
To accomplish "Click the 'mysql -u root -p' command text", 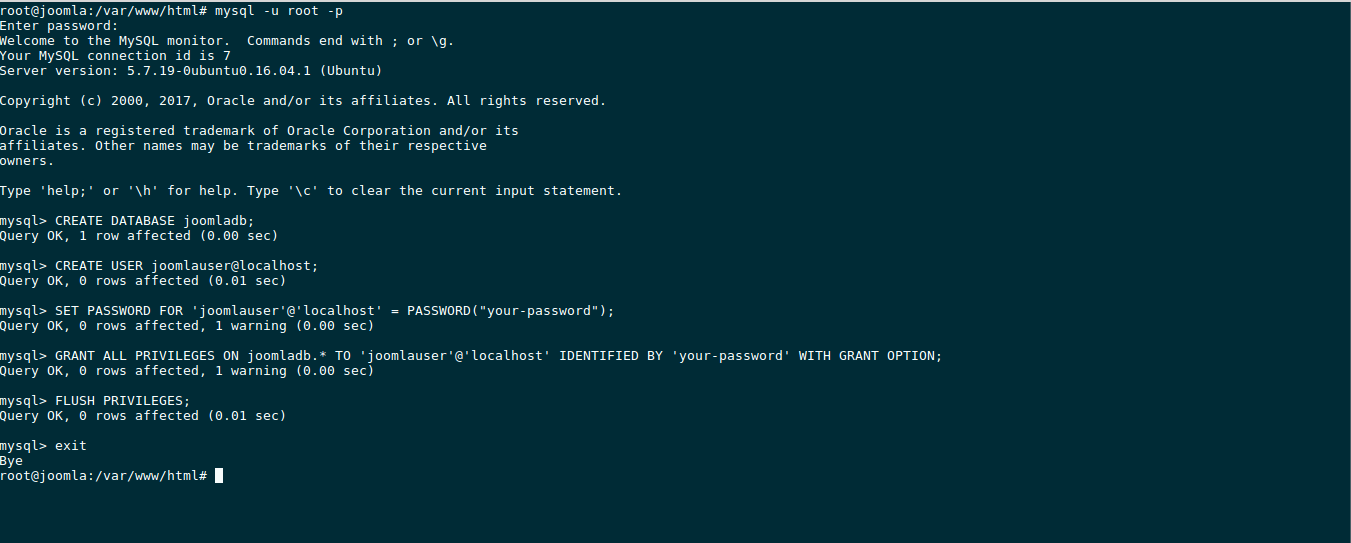I will point(279,11).
